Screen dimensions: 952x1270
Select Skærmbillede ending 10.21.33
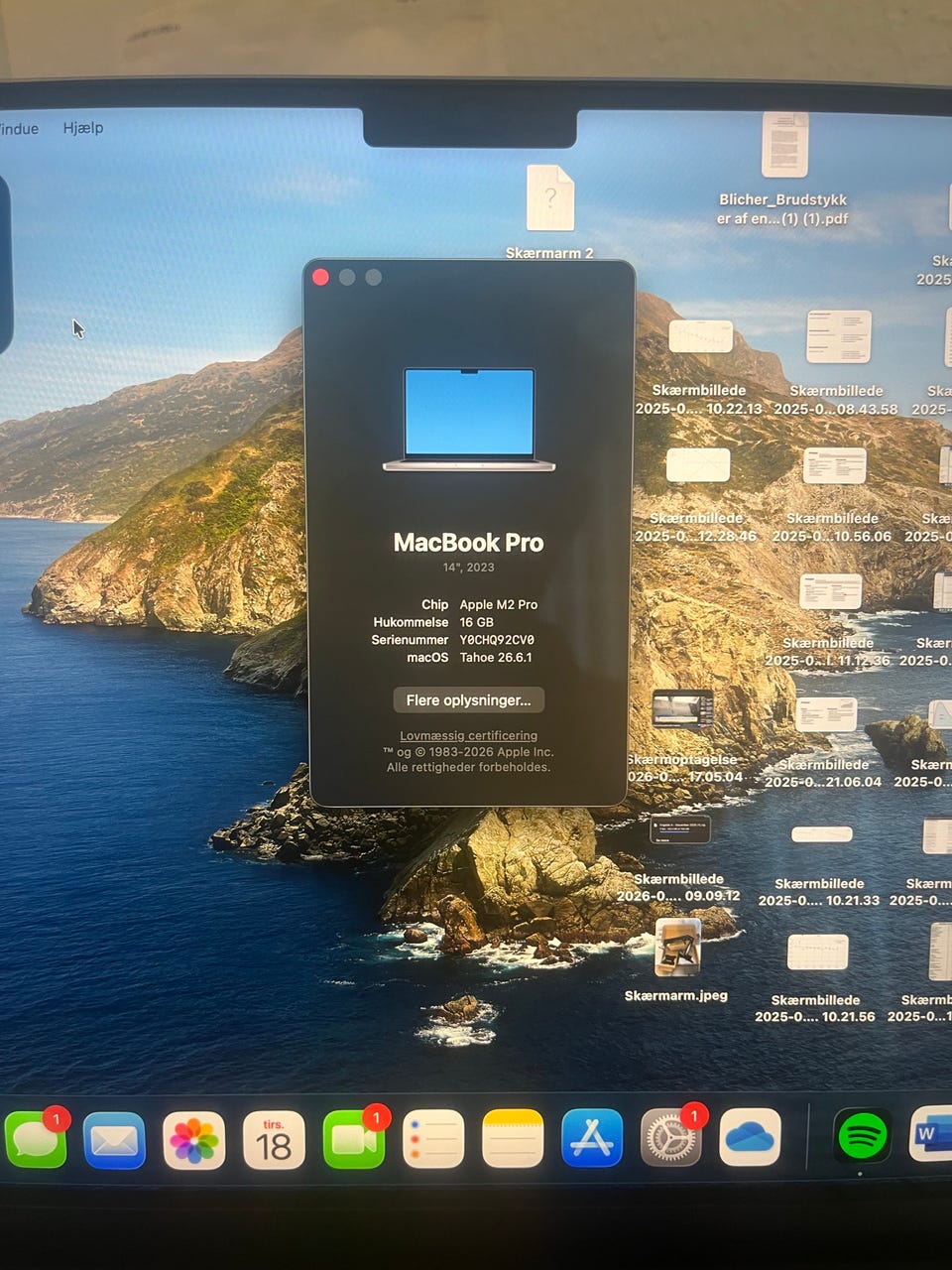(821, 834)
